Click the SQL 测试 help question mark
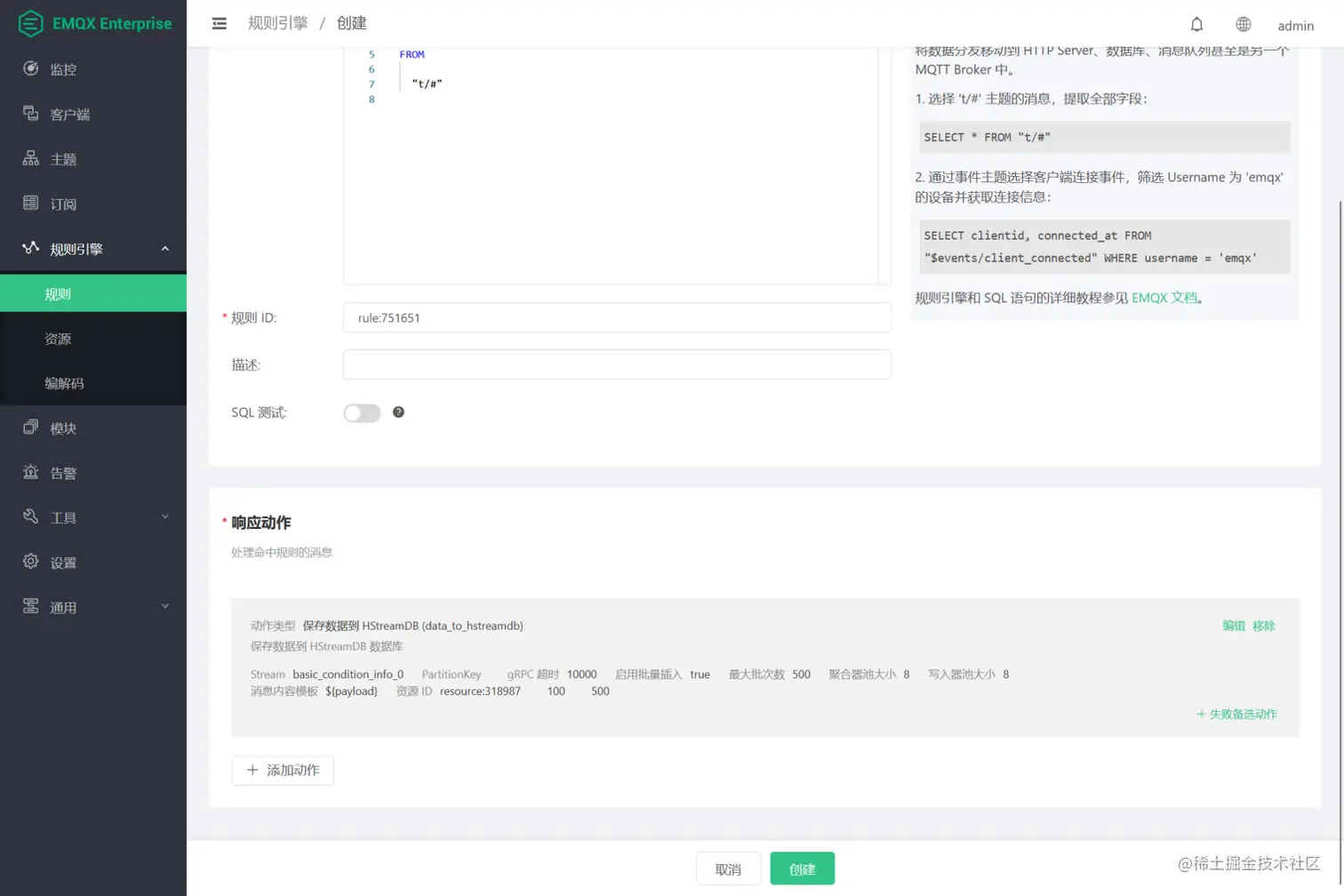The image size is (1344, 896). [398, 412]
